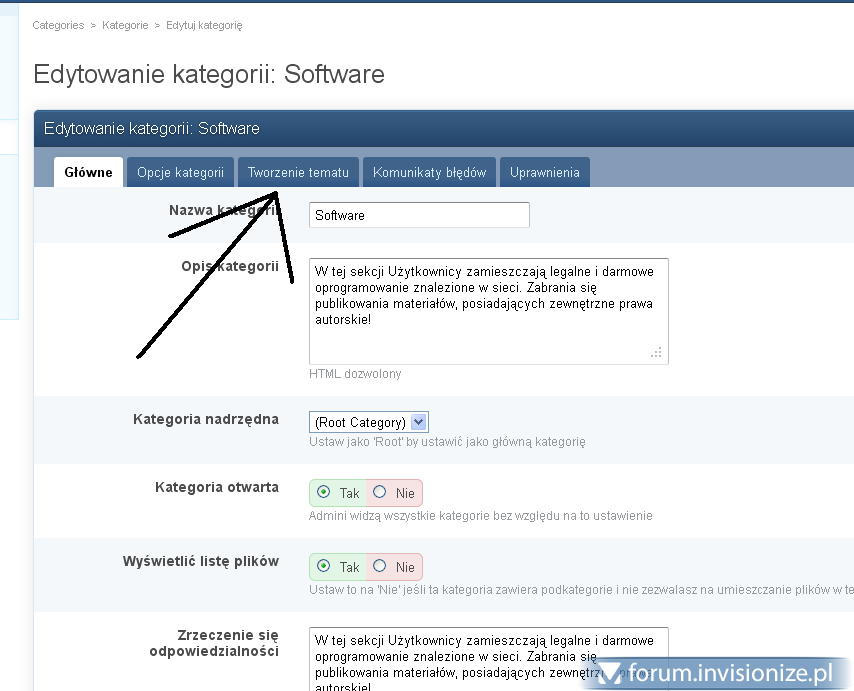Click the Zrzeczenie się odpowiedzialności text area
The width and height of the screenshot is (854, 691).
click(x=488, y=655)
